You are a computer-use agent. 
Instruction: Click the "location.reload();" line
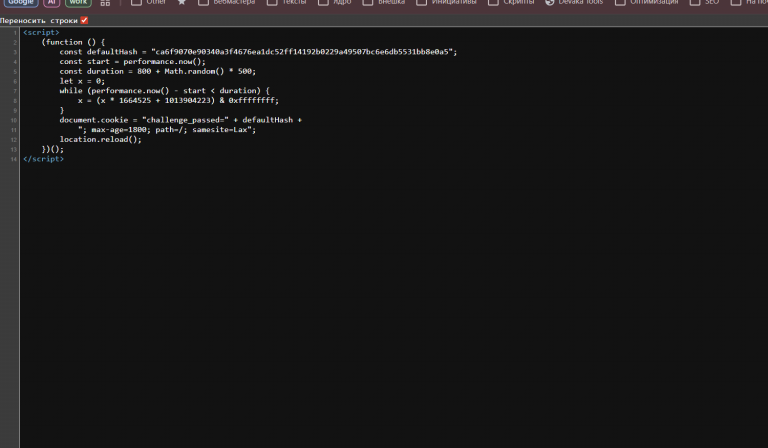point(100,140)
